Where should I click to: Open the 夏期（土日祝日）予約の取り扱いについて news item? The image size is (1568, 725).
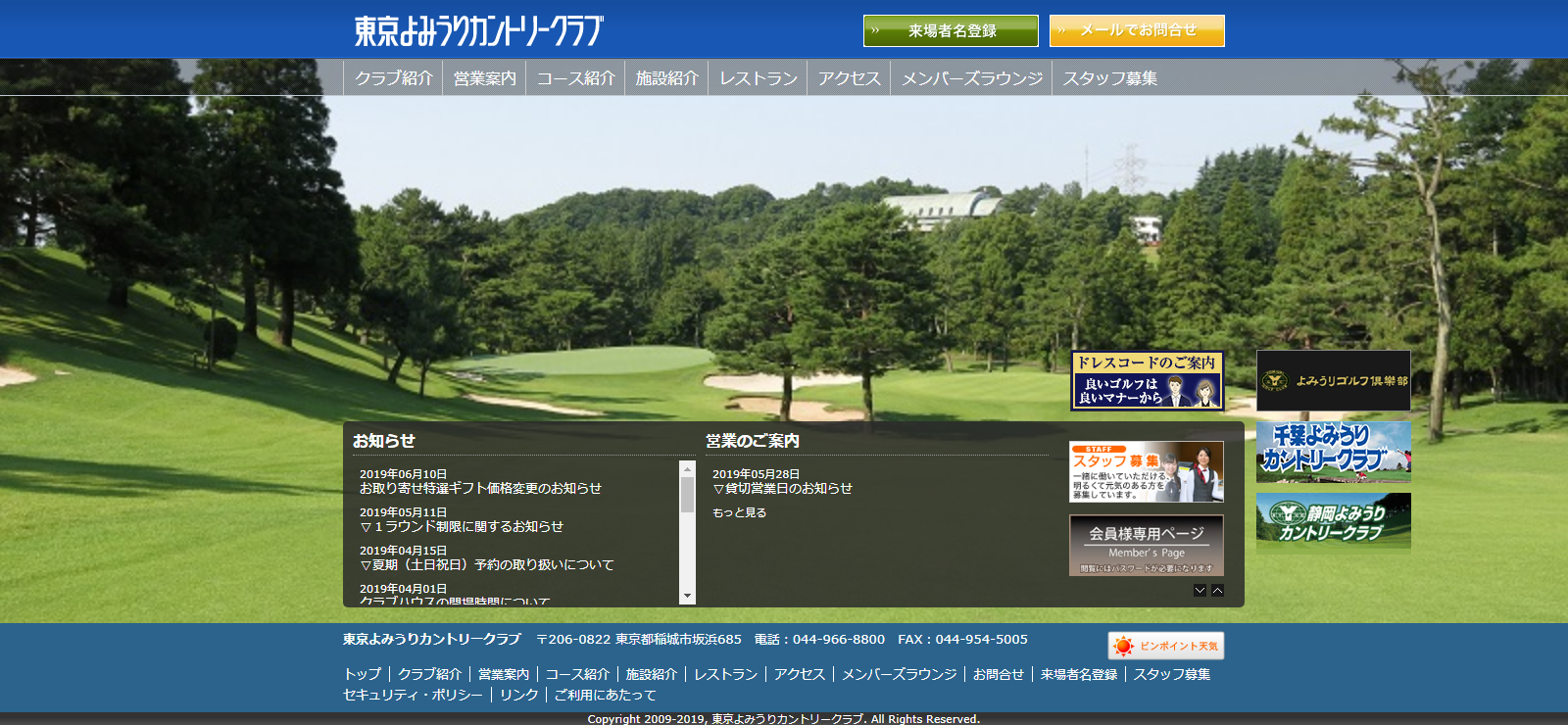[487, 564]
